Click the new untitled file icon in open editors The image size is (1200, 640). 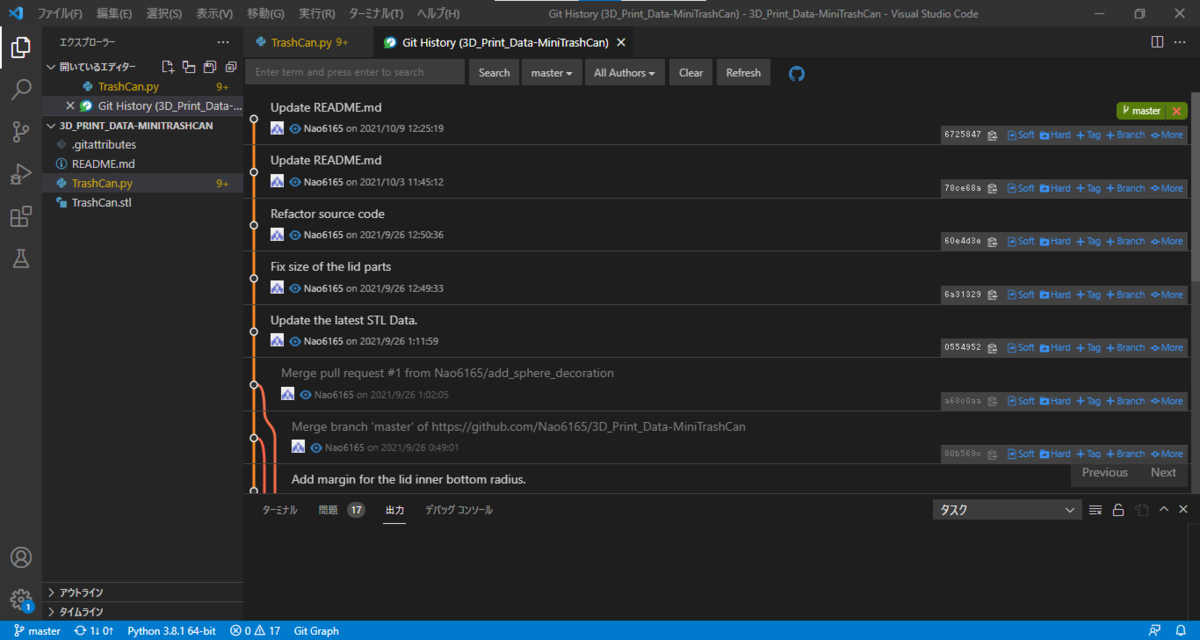tap(168, 67)
